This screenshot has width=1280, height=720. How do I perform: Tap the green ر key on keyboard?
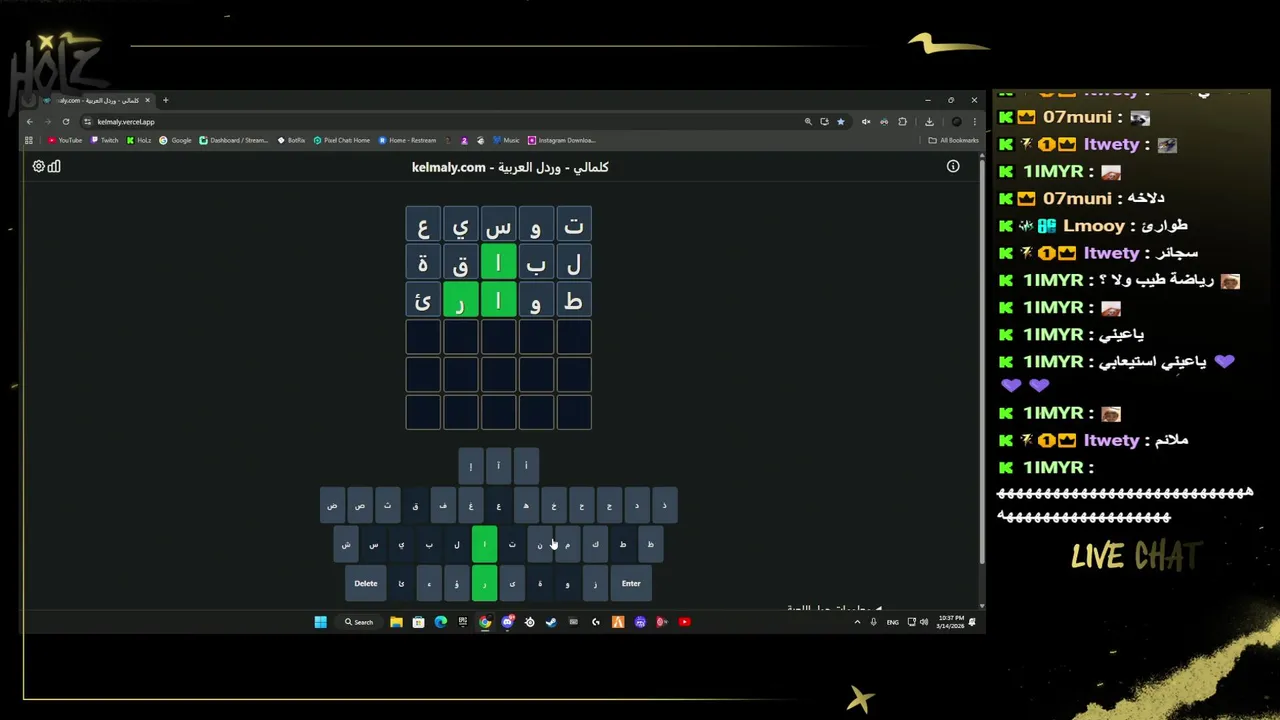[484, 583]
